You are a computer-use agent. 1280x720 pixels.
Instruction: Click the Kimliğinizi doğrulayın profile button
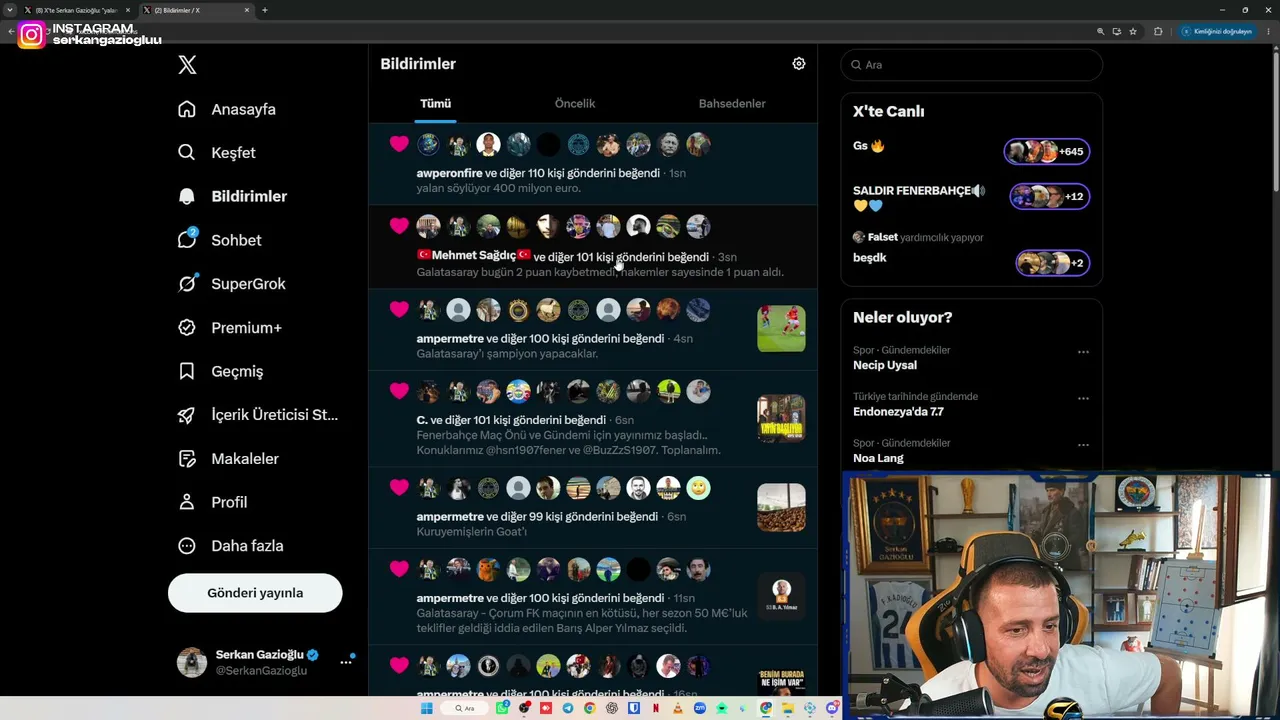pos(1217,31)
